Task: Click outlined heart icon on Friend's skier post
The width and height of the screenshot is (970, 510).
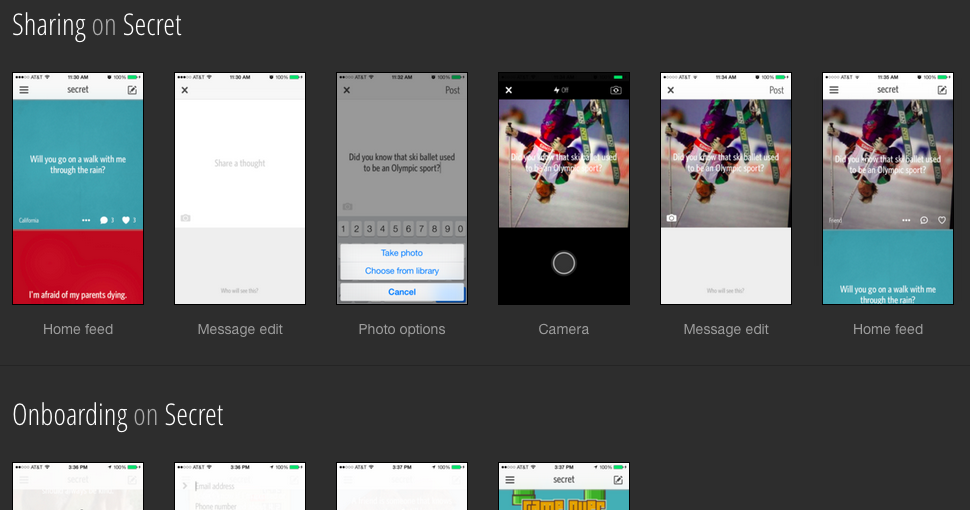Action: point(942,220)
